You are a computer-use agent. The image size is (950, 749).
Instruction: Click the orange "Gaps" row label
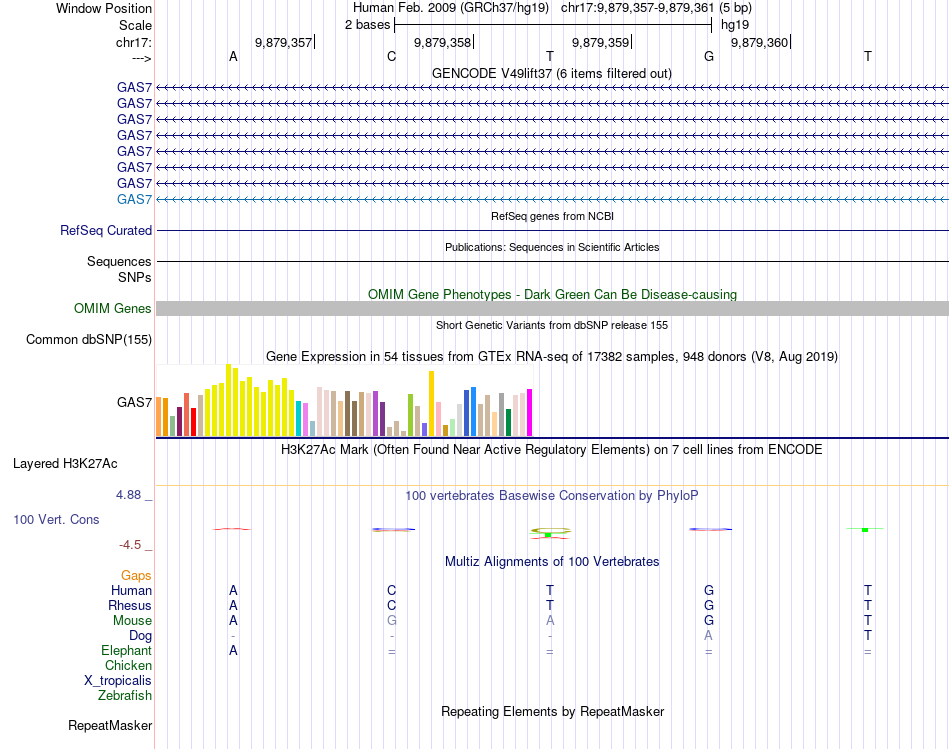pos(136,575)
